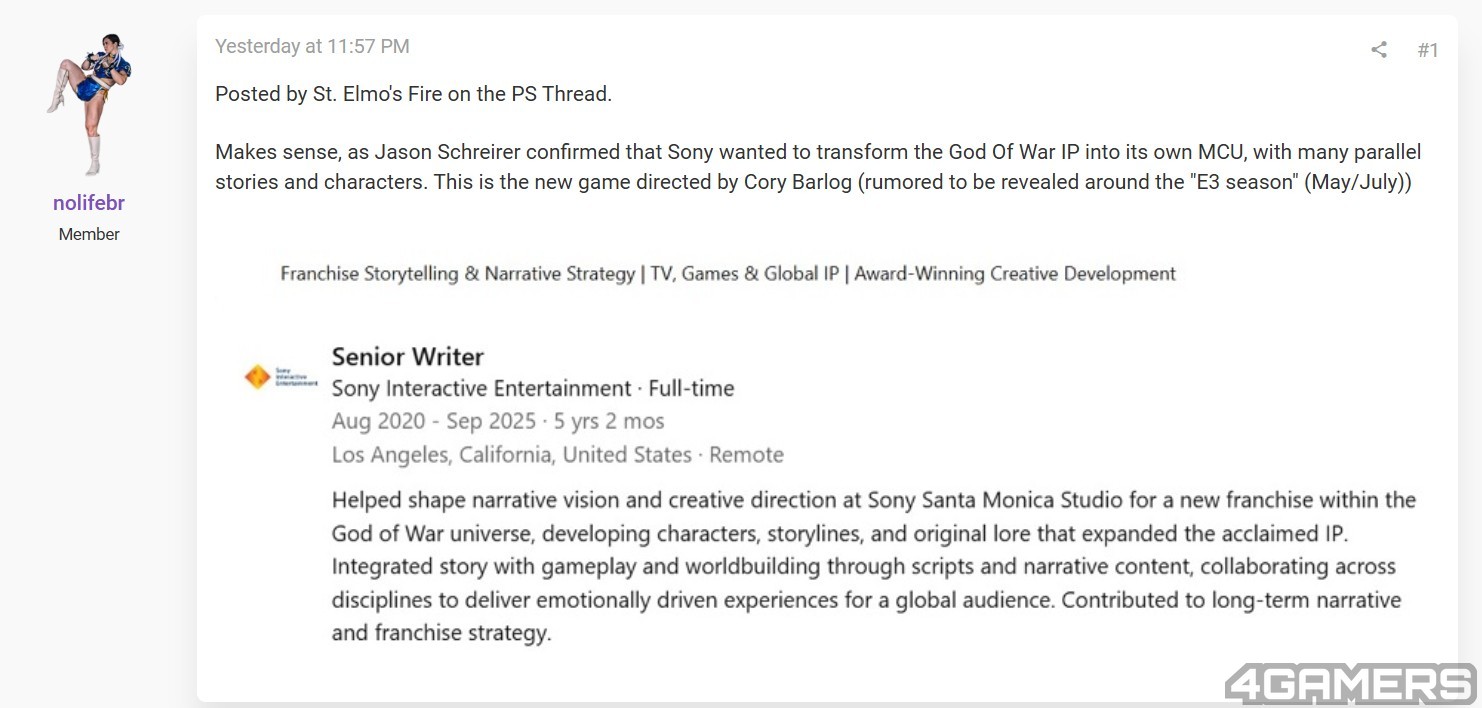Click the nolifebr avatar image
The image size is (1482, 708).
pyautogui.click(x=89, y=103)
